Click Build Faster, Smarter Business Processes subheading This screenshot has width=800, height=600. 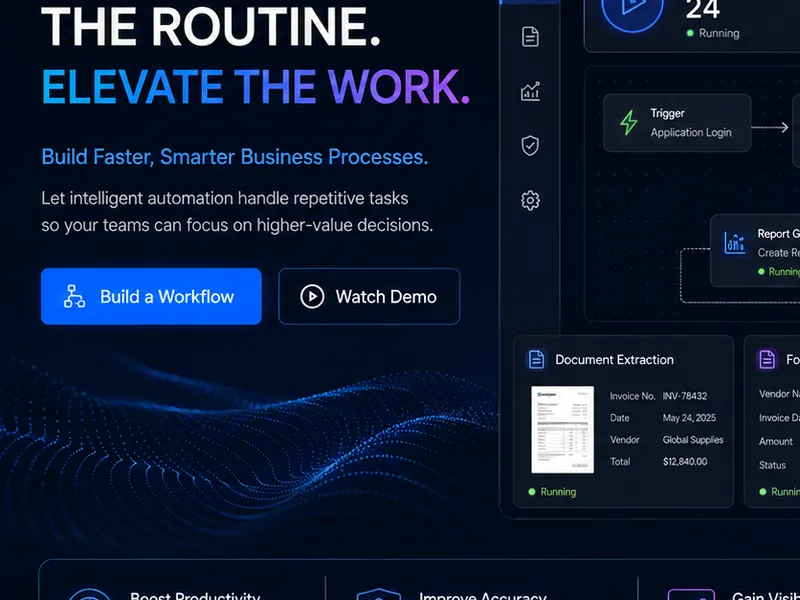click(x=235, y=157)
